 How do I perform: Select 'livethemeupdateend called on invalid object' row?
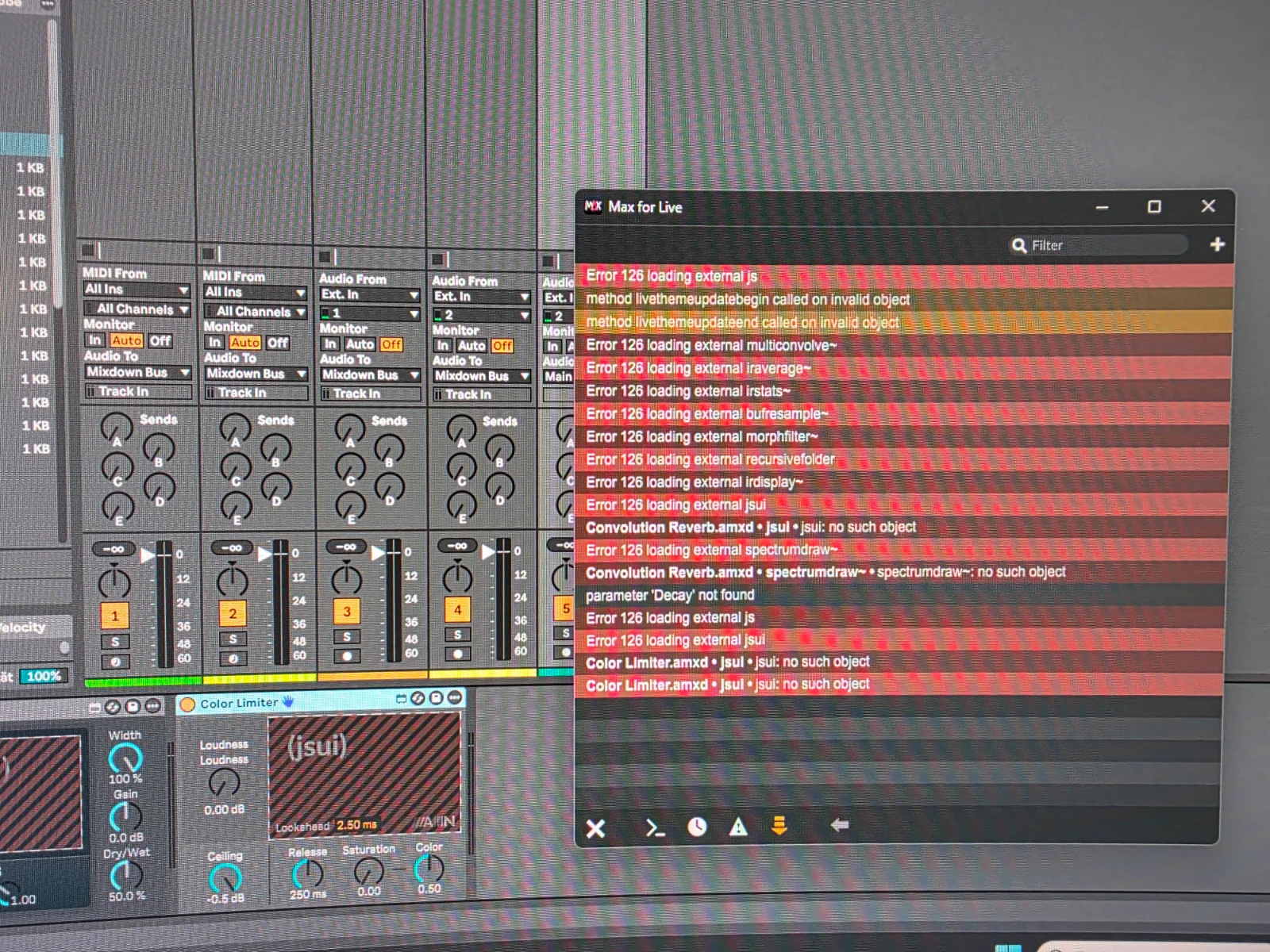(904, 322)
